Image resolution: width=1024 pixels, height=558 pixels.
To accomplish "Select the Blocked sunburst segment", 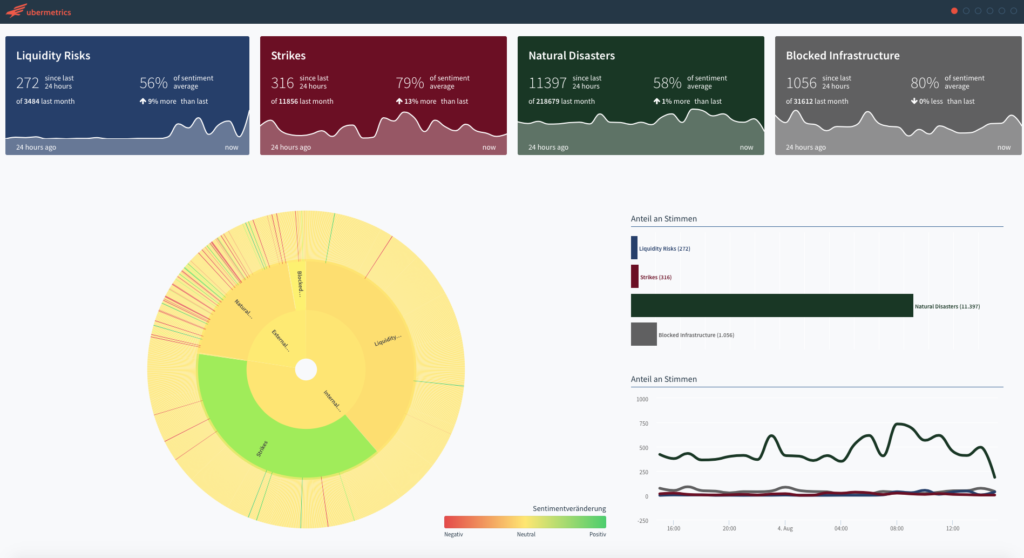I will click(x=298, y=285).
